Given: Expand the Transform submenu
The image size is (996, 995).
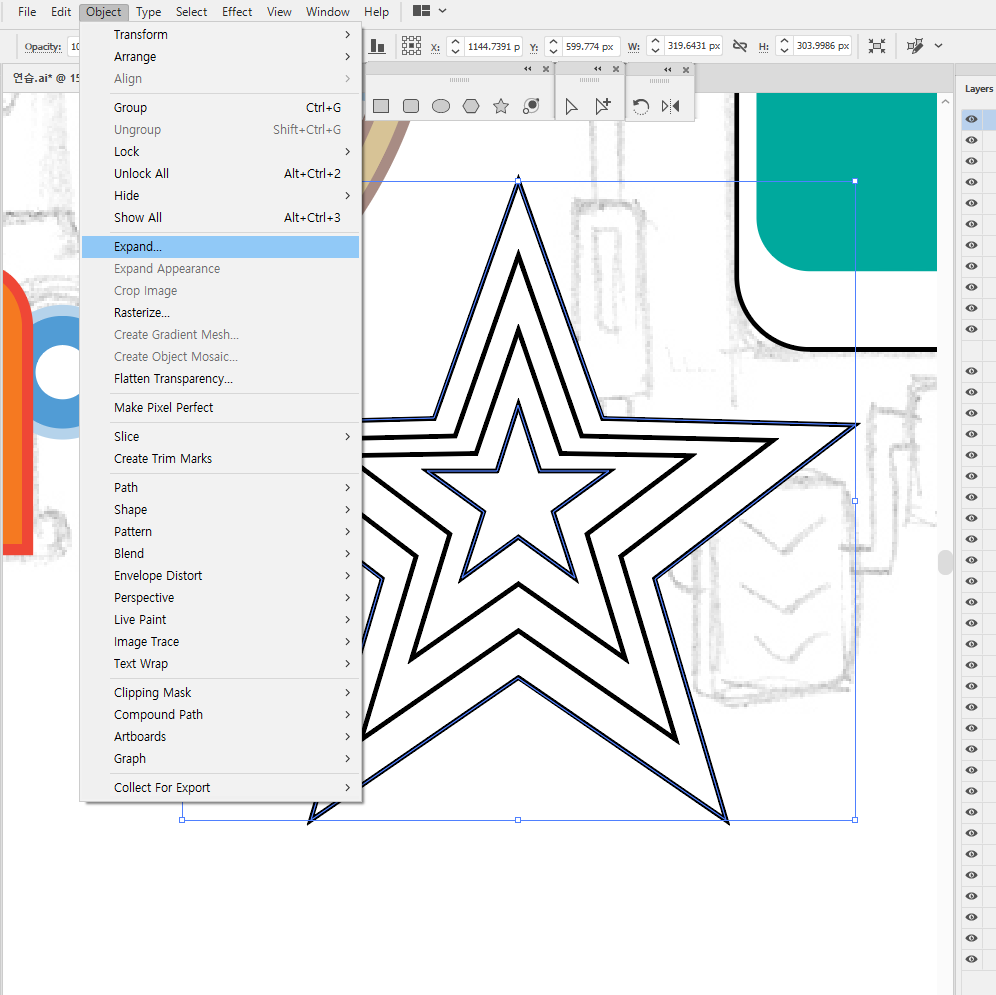Looking at the screenshot, I should coord(220,34).
